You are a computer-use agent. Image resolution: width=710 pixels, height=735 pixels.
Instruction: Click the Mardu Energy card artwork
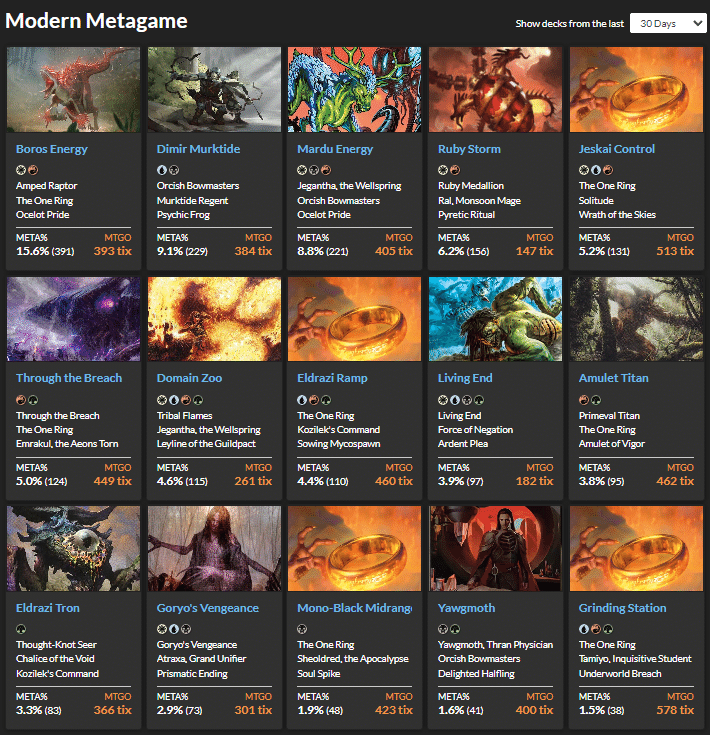354,89
